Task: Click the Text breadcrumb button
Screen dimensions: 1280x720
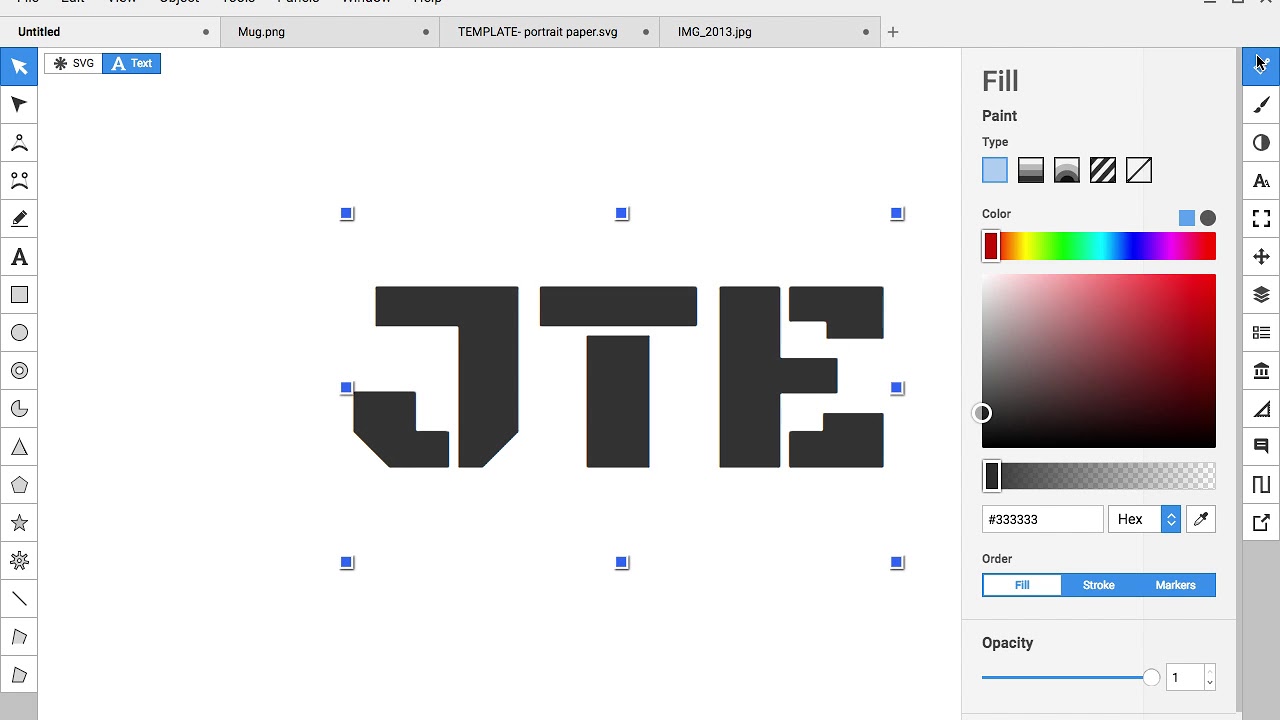Action: point(132,63)
